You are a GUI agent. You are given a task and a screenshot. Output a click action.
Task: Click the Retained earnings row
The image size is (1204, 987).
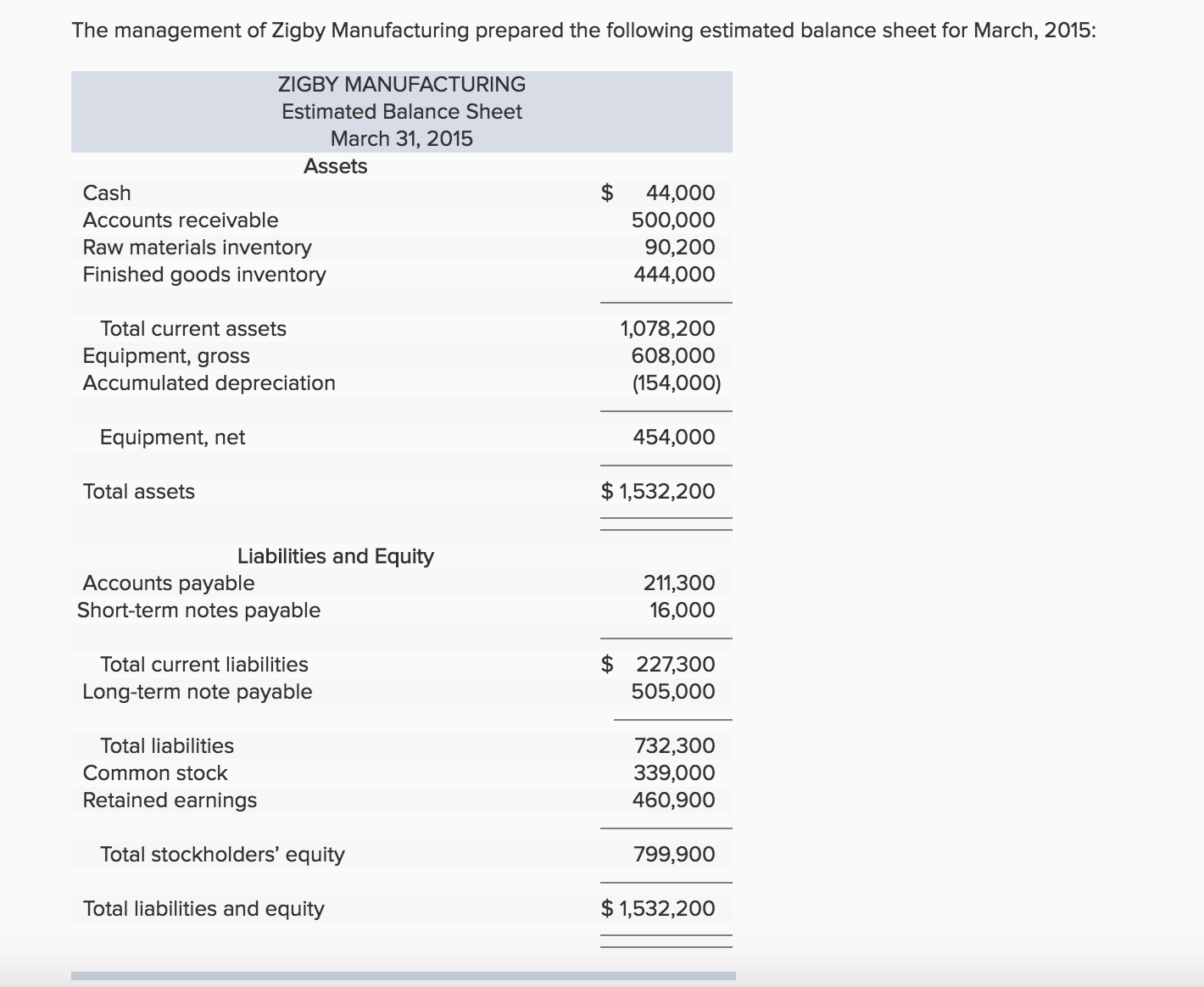170,800
